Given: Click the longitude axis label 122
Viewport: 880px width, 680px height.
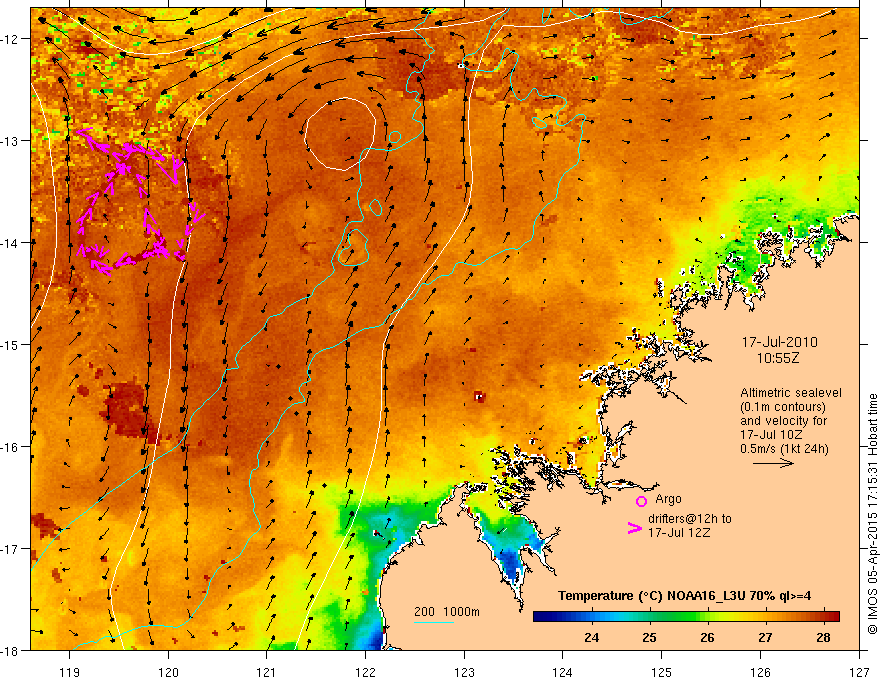Looking at the screenshot, I should pyautogui.click(x=365, y=672).
